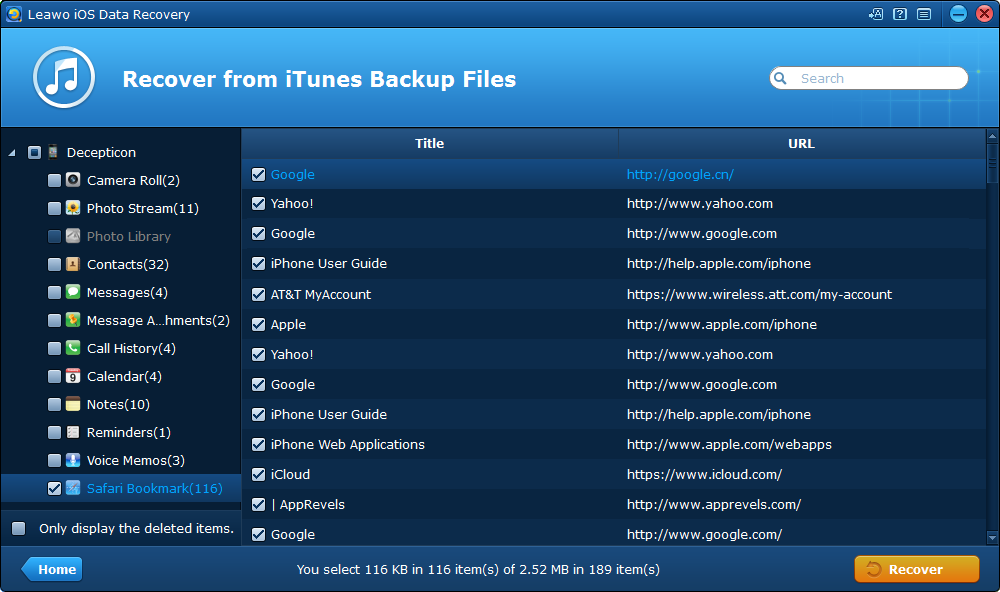Screen dimensions: 1000x592
Task: Click the Voice Memos microphone icon
Action: click(73, 460)
